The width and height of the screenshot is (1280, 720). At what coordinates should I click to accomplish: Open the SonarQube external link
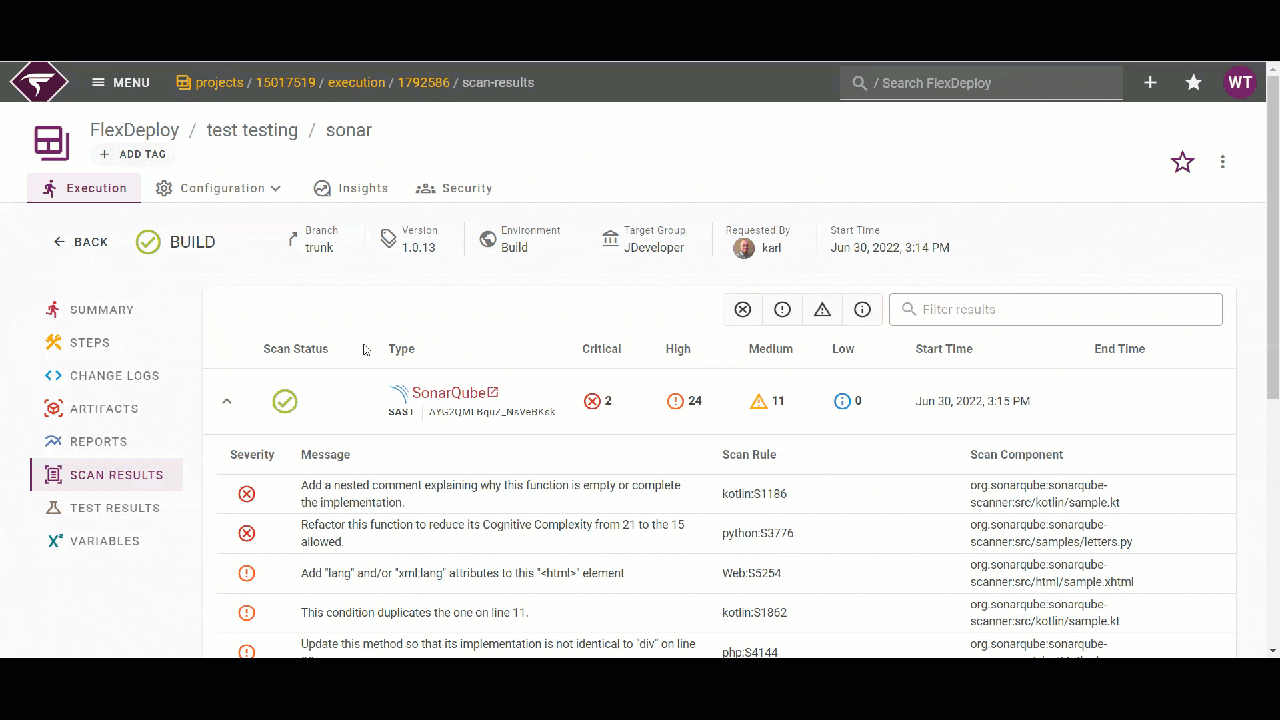tap(455, 393)
